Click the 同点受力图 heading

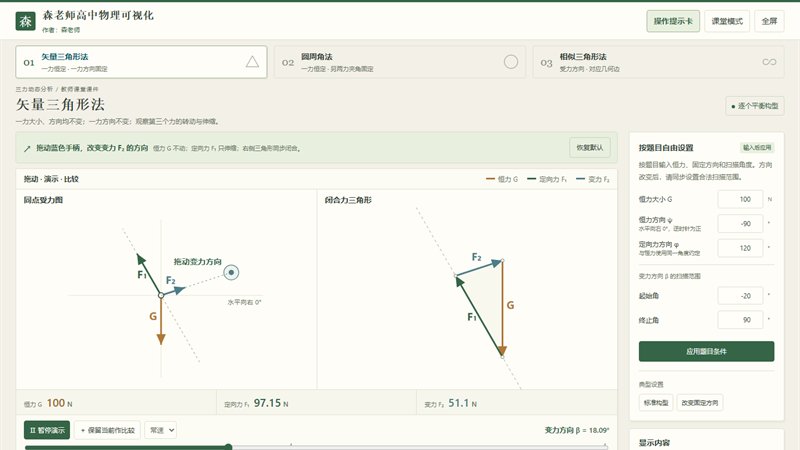(x=43, y=200)
